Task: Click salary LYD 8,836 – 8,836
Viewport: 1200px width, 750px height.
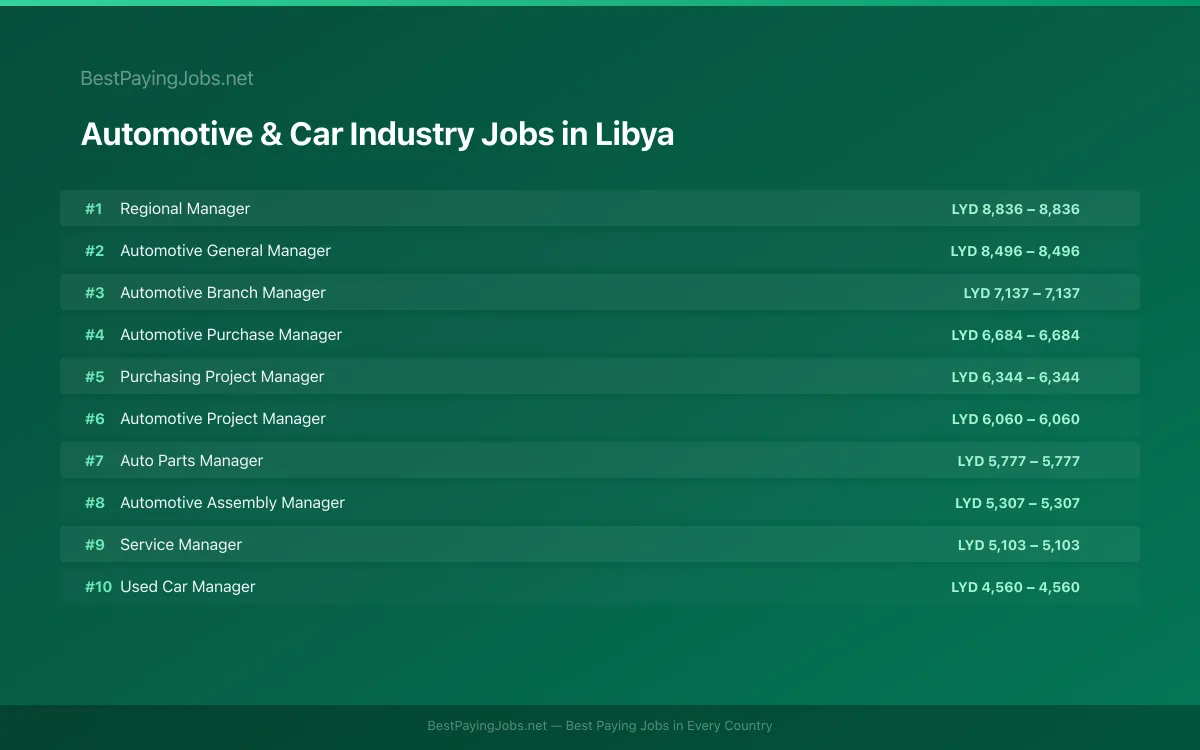Action: [1015, 209]
